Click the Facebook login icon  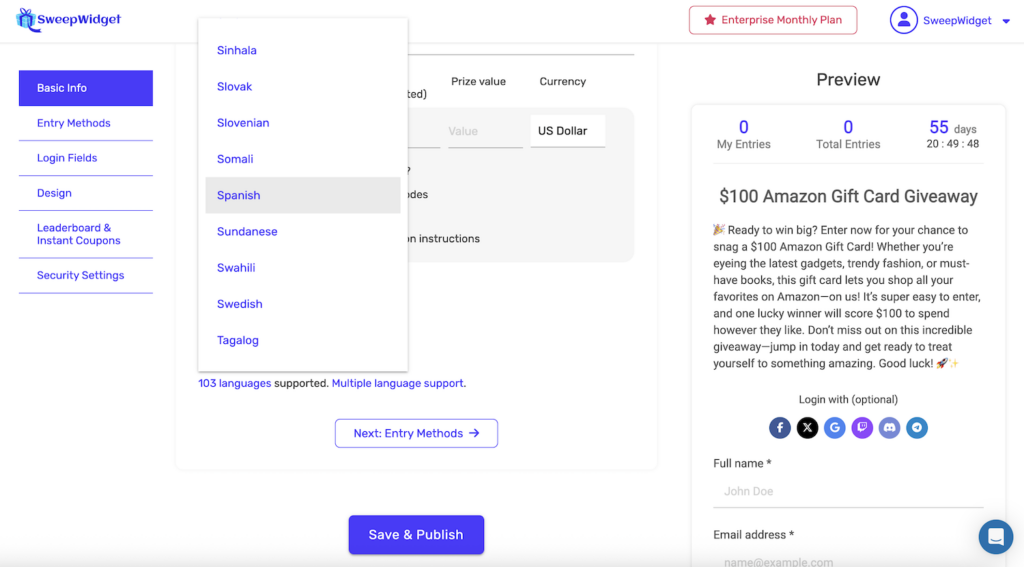(x=780, y=428)
